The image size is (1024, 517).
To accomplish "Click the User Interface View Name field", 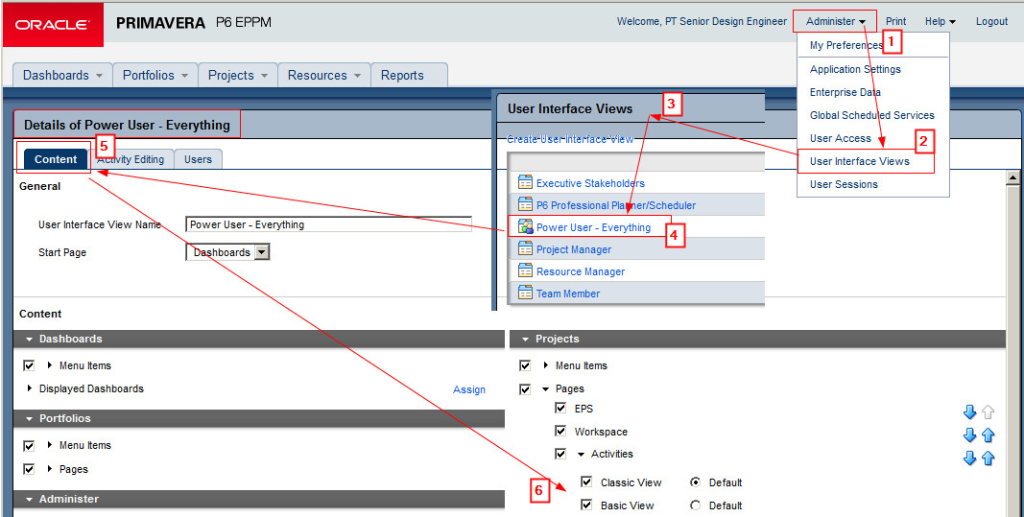I will click(328, 225).
